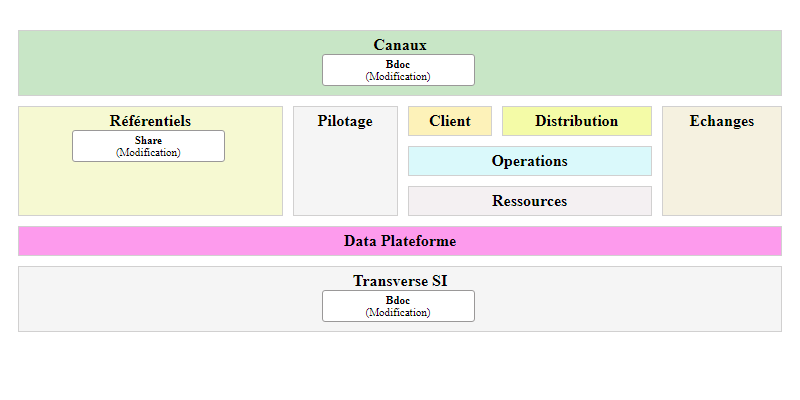Image resolution: width=800 pixels, height=400 pixels.
Task: Select the Référentiels heading text
Action: [x=150, y=121]
